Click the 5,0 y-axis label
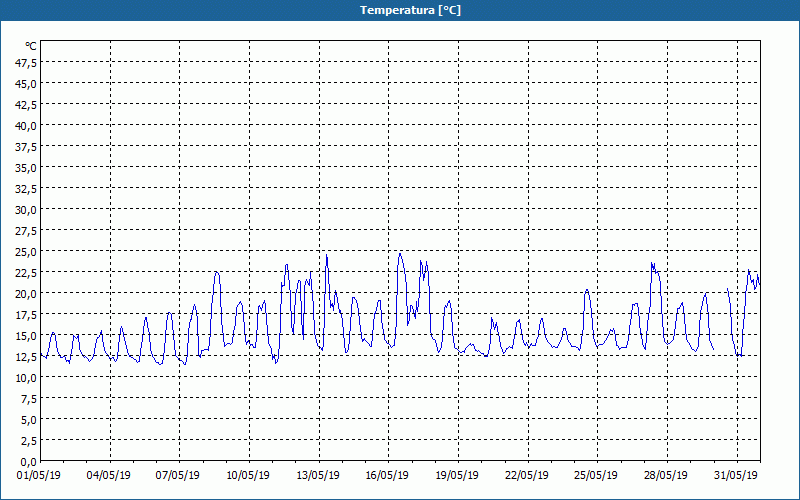The height and width of the screenshot is (500, 800). 29,420
